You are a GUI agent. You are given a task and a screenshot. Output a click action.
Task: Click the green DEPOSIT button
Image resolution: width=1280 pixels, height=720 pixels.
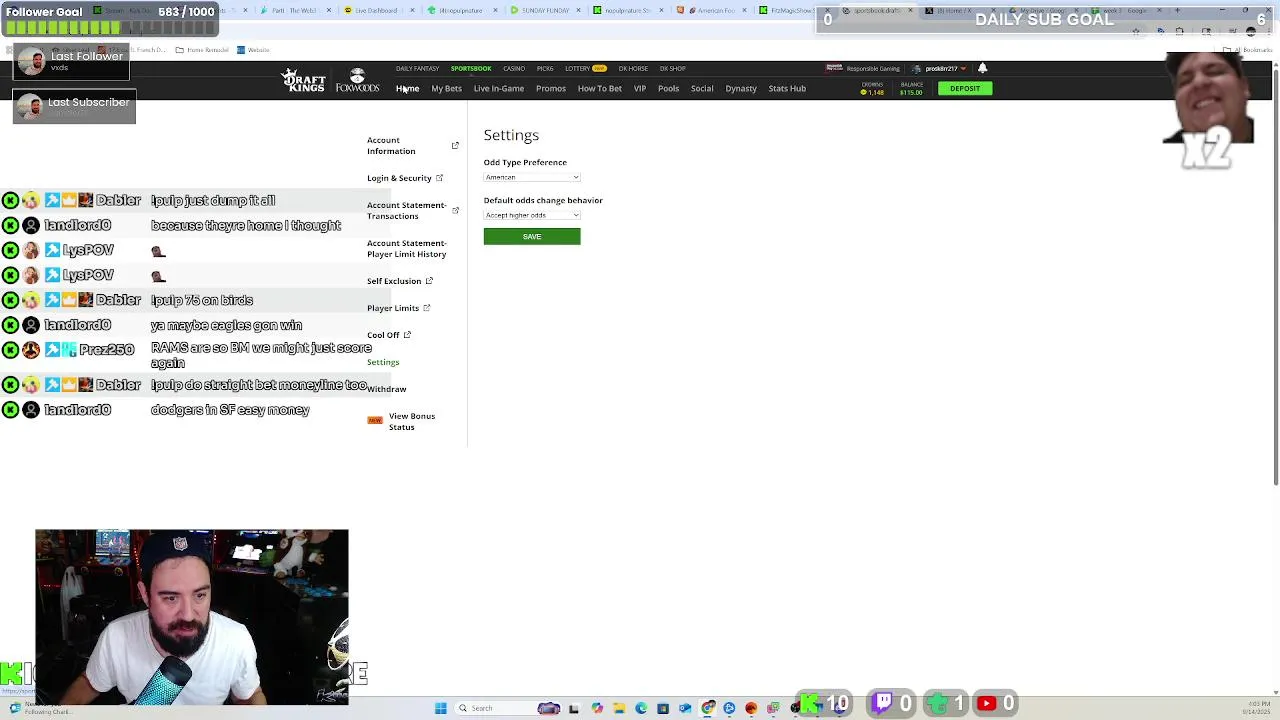pyautogui.click(x=965, y=88)
